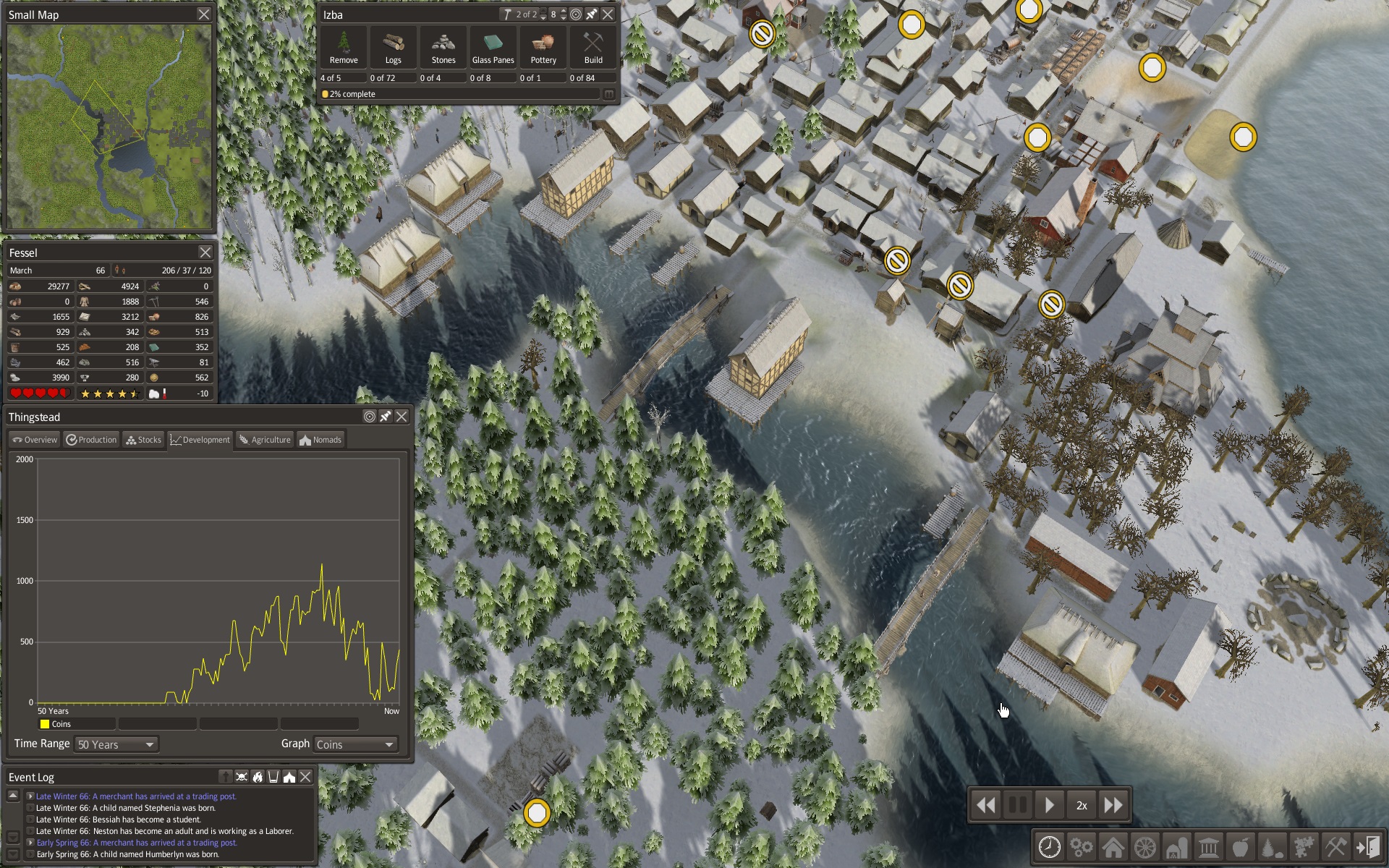Screen dimensions: 1389x868
Task: Click the target icon in Thingstead window
Action: coord(370,417)
